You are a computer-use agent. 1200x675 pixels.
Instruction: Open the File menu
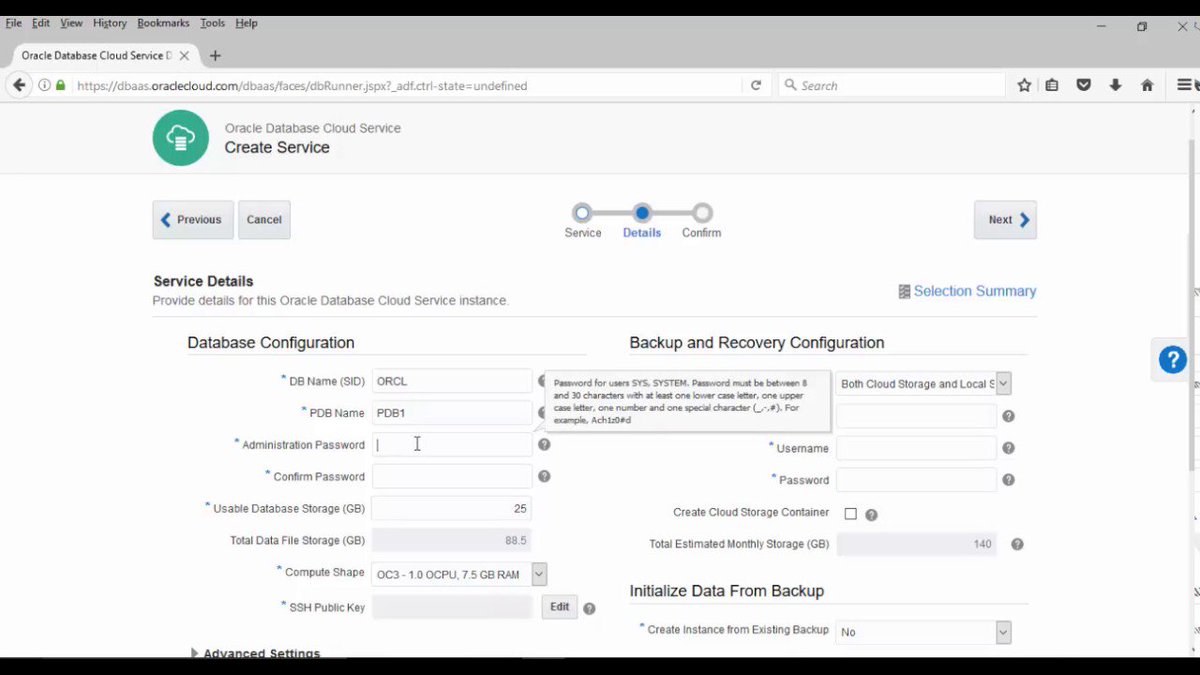click(x=14, y=23)
